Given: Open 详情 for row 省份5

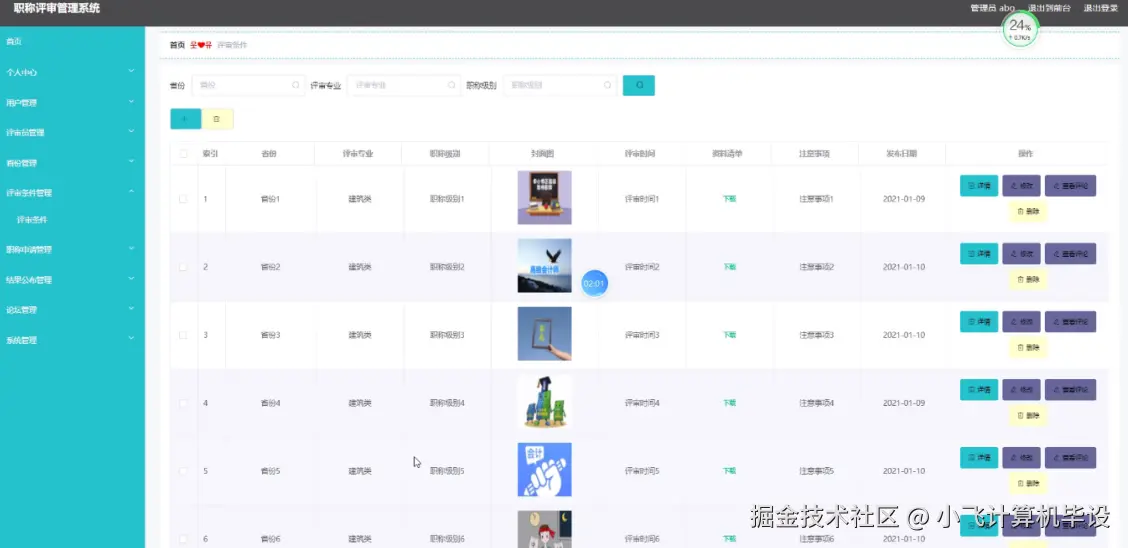Looking at the screenshot, I should [979, 457].
